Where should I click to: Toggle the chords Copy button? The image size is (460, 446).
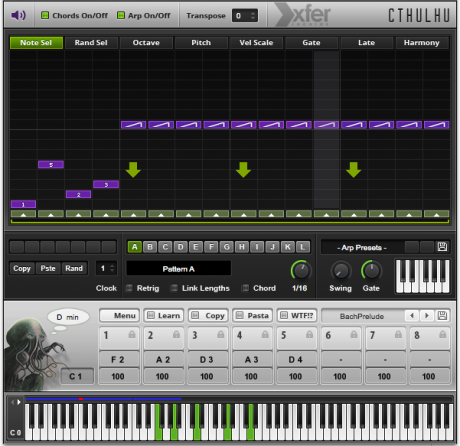click(208, 316)
